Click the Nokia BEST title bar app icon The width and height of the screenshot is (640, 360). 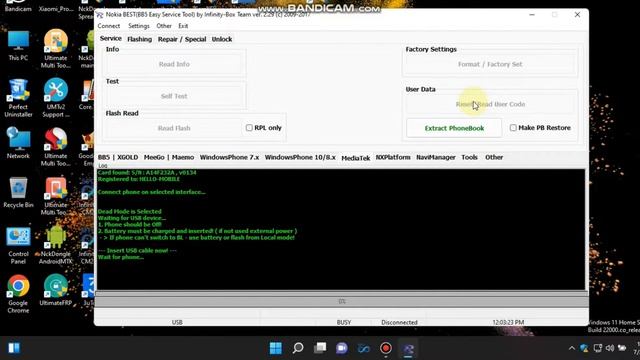(x=100, y=15)
